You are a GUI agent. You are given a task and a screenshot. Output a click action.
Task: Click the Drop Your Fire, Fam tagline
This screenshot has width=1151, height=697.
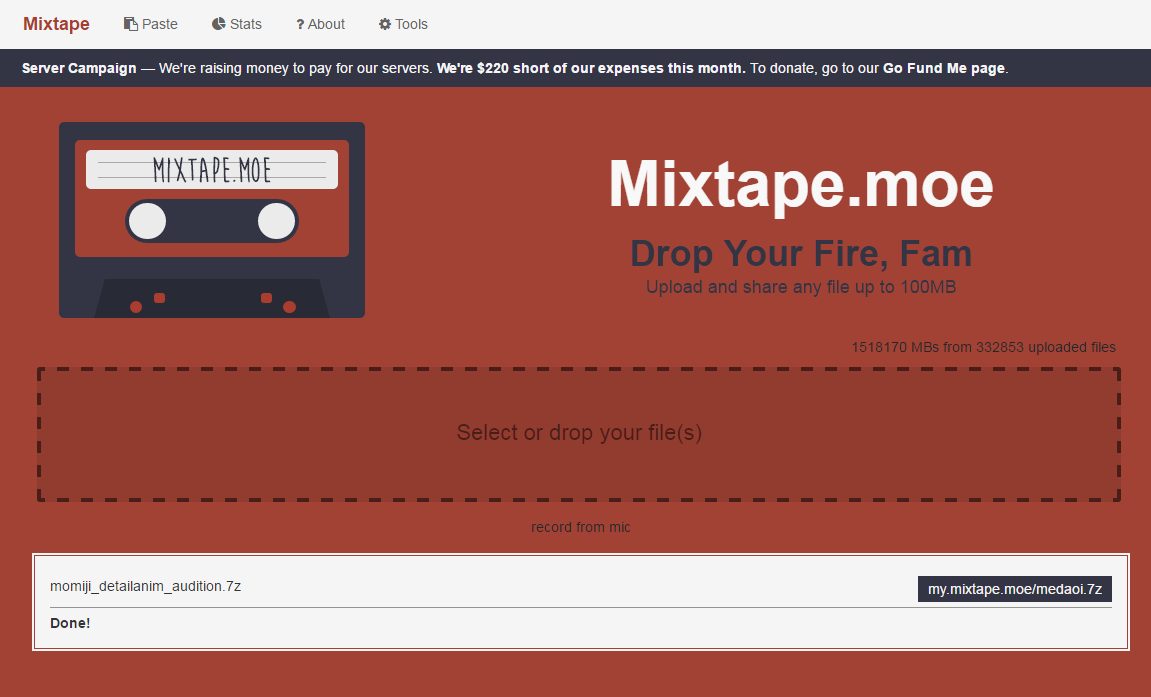801,254
